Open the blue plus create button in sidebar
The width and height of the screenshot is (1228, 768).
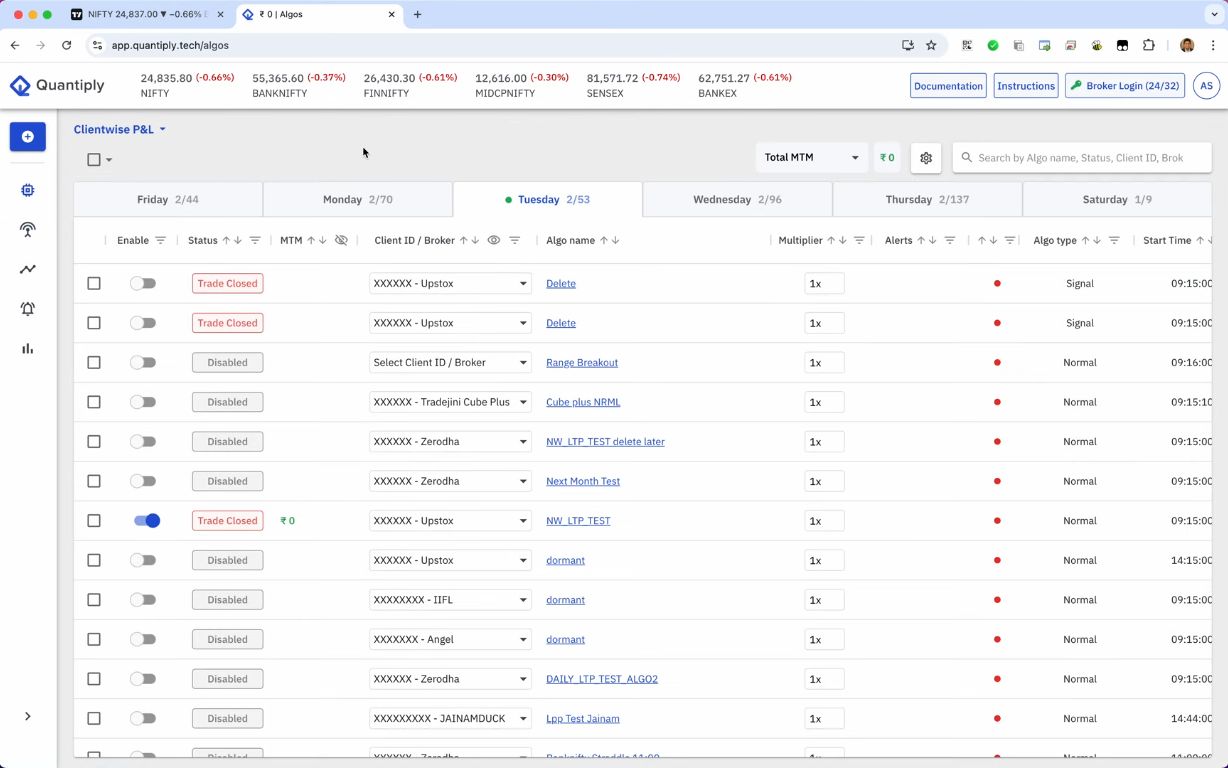(x=27, y=136)
